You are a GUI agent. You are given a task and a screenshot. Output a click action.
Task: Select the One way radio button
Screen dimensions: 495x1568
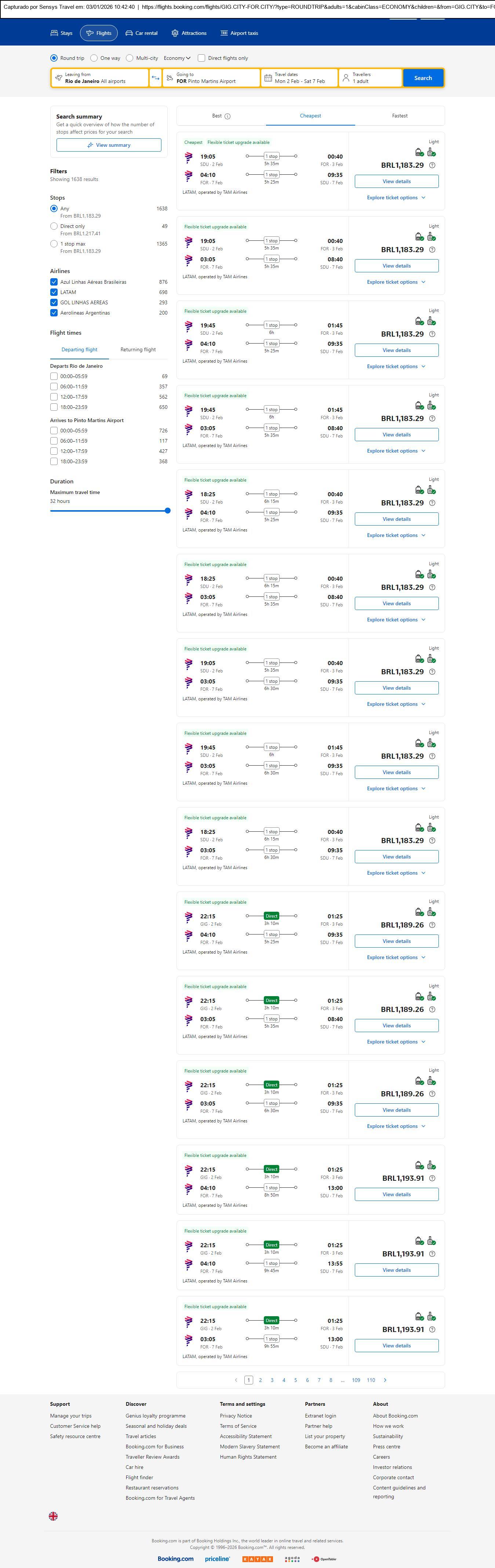pyautogui.click(x=94, y=58)
